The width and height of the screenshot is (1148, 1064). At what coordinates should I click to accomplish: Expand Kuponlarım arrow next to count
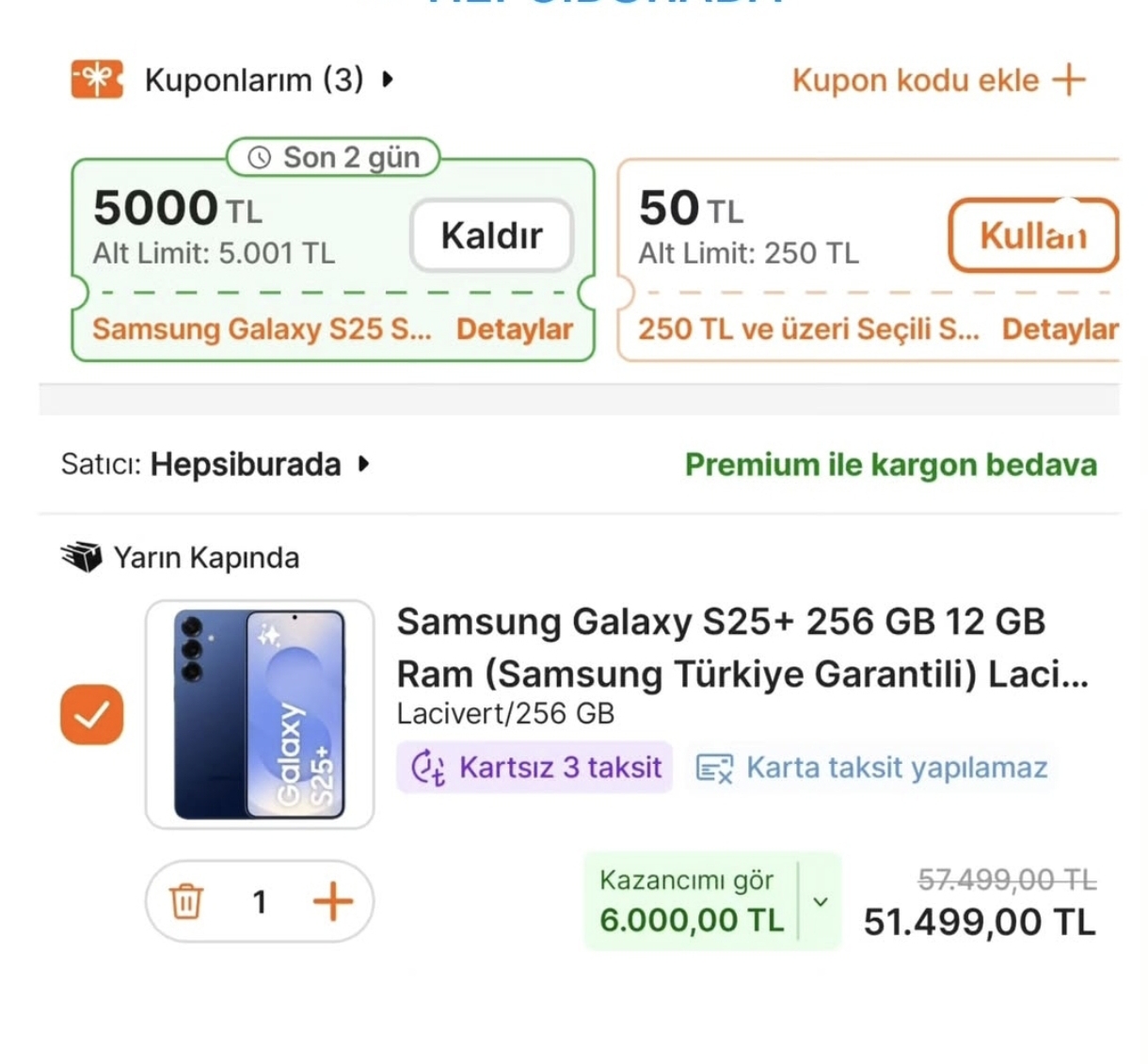(387, 80)
